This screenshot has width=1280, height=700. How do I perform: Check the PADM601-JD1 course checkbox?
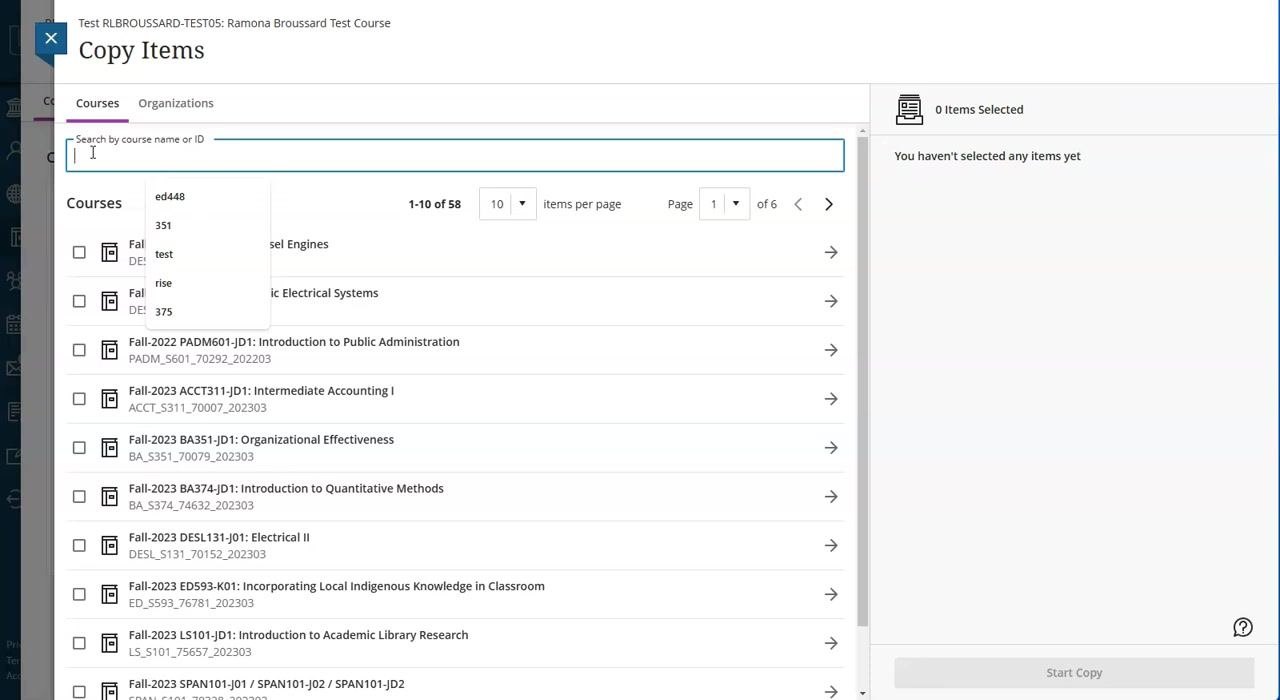pyautogui.click(x=79, y=350)
